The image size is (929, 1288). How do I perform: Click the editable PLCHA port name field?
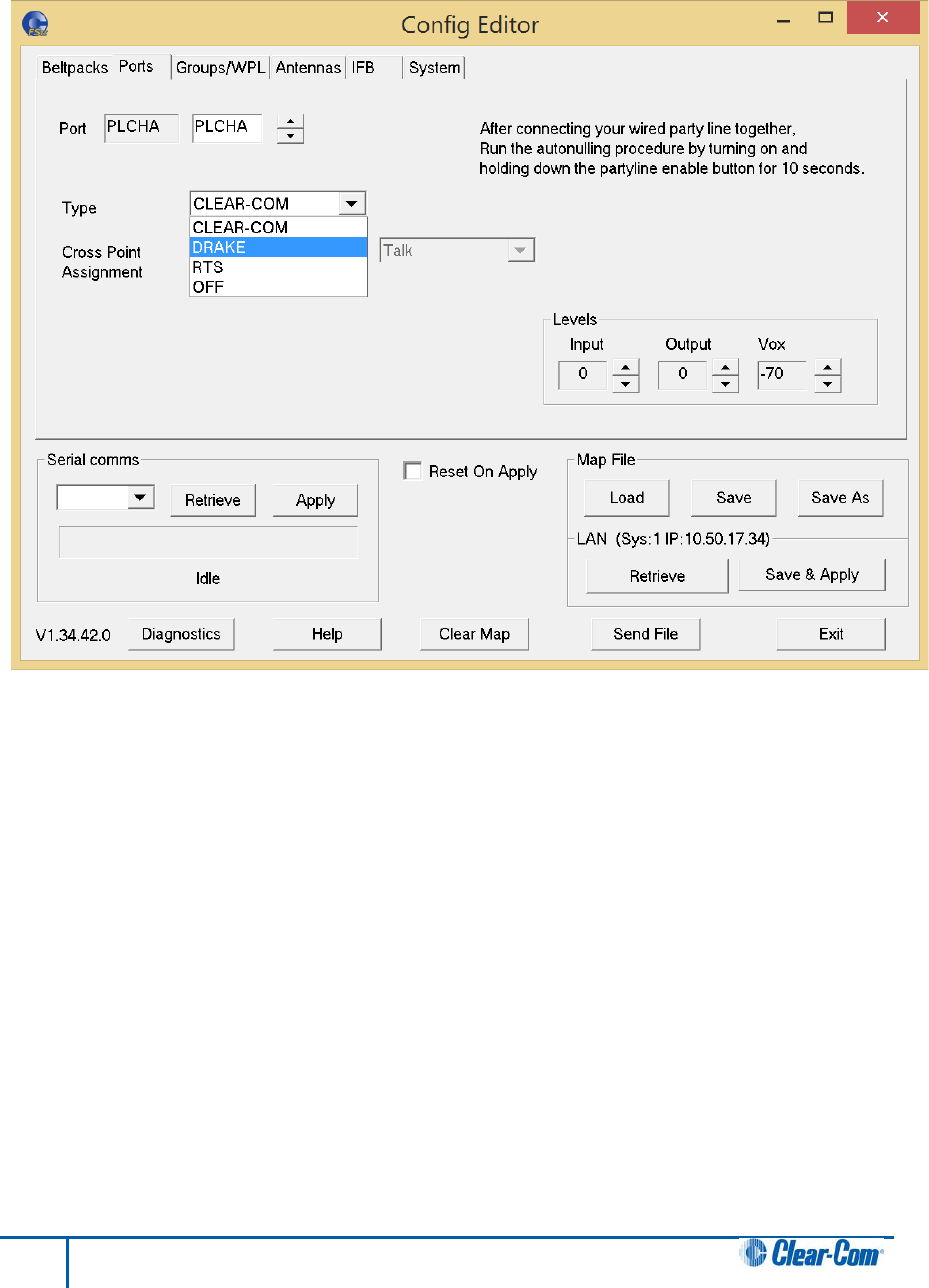click(x=227, y=128)
